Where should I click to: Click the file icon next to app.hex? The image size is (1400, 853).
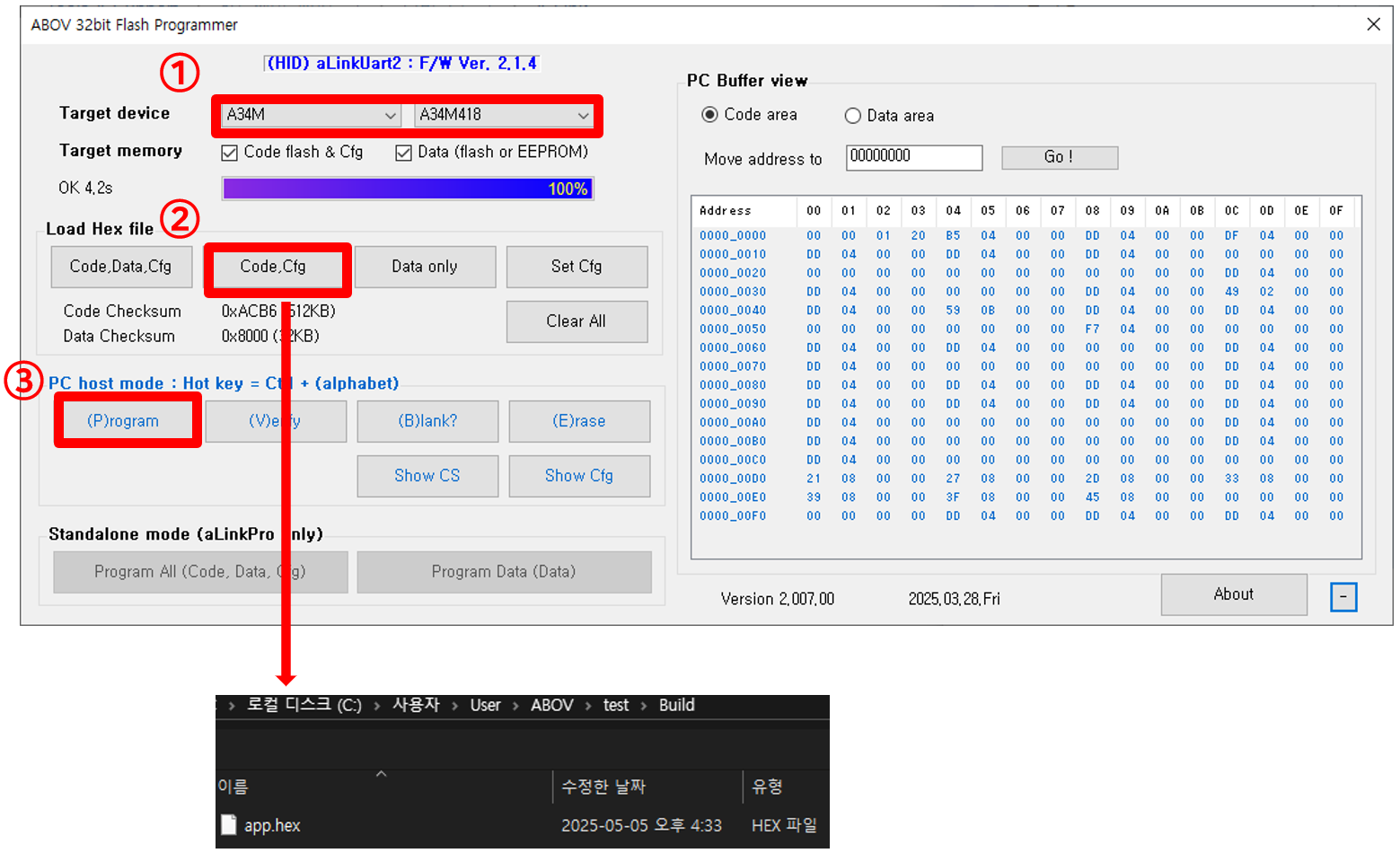229,825
